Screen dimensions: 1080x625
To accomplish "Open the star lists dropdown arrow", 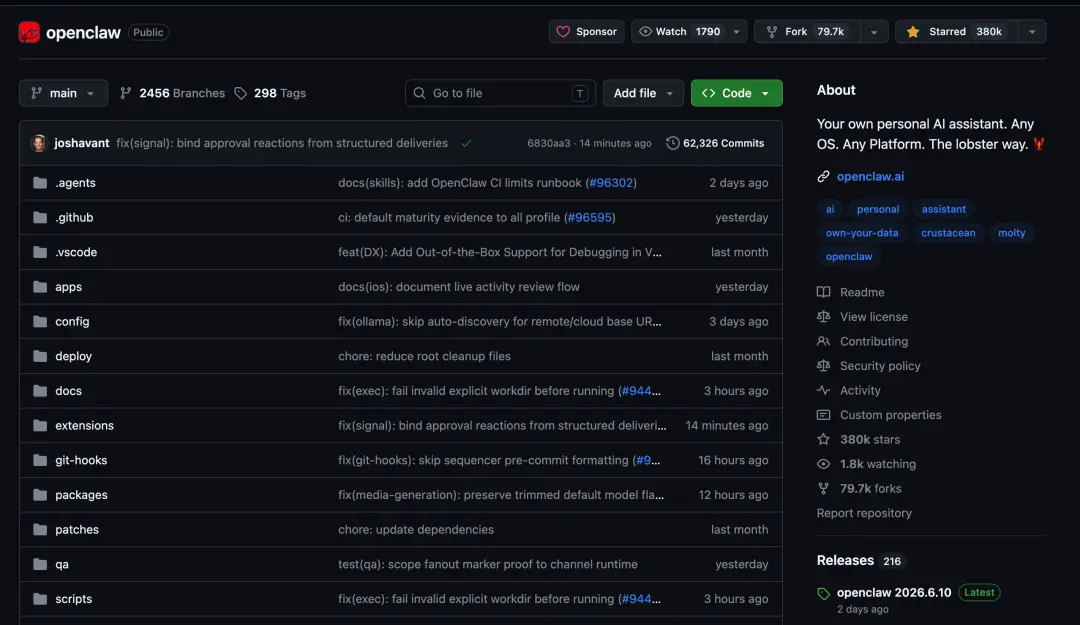I will [x=1032, y=32].
